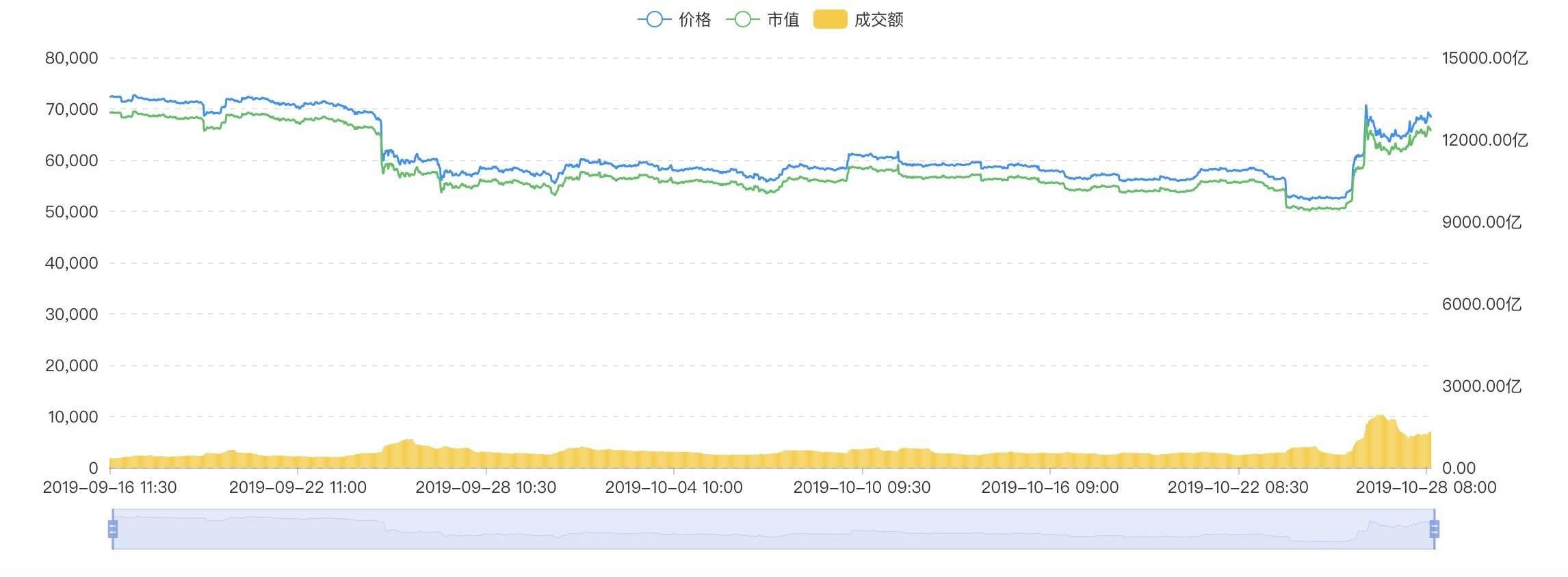Toggle 成交额 series via its legend label

coord(878,20)
